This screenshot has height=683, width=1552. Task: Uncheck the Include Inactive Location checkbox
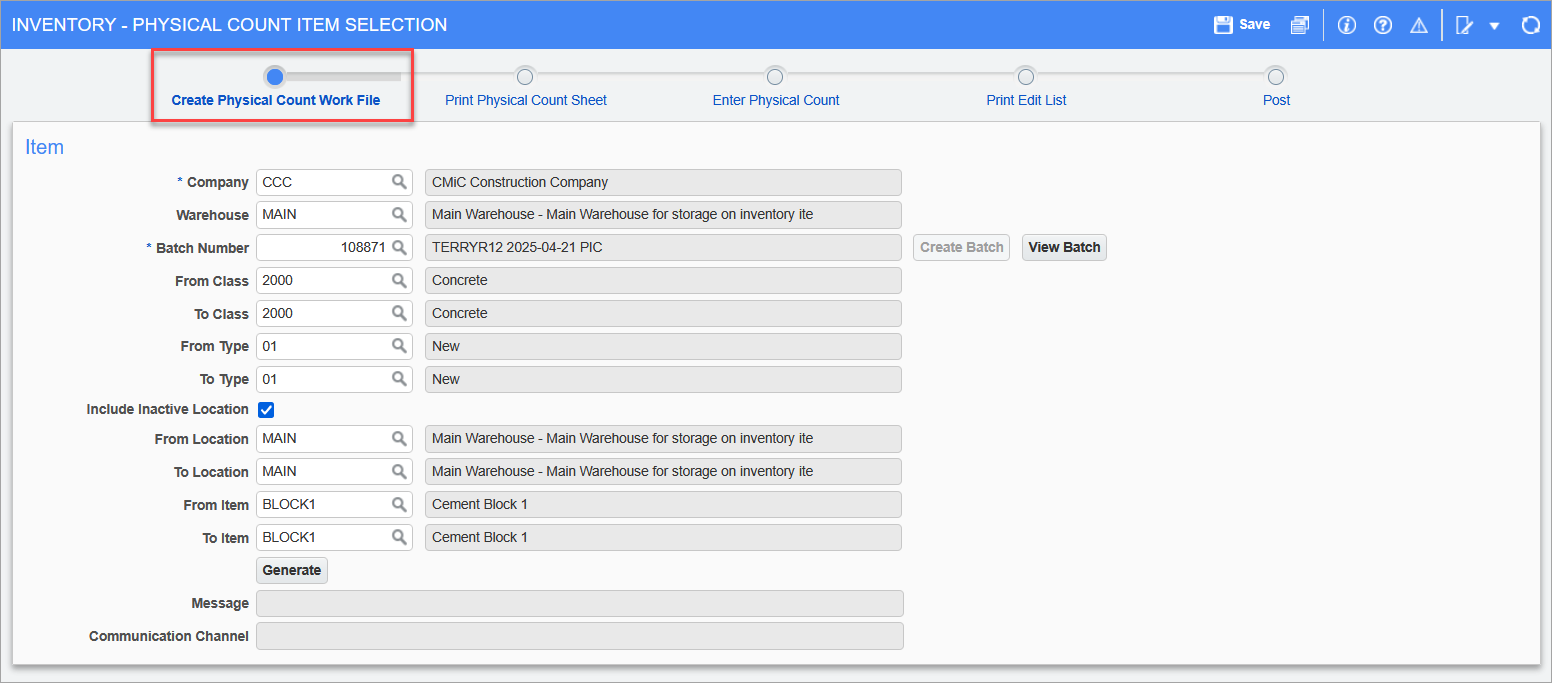[266, 409]
